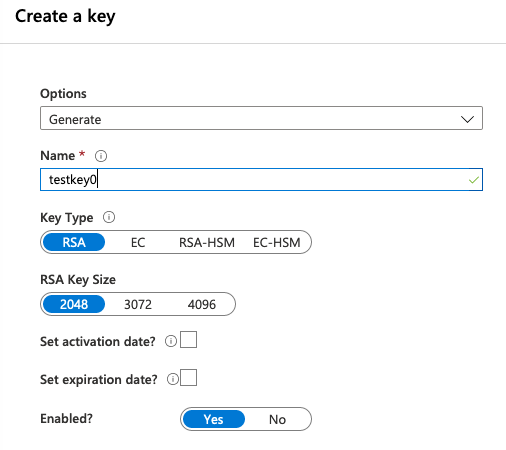The image size is (506, 450).
Task: Click the info icon next to Name
Action: pyautogui.click(x=101, y=156)
